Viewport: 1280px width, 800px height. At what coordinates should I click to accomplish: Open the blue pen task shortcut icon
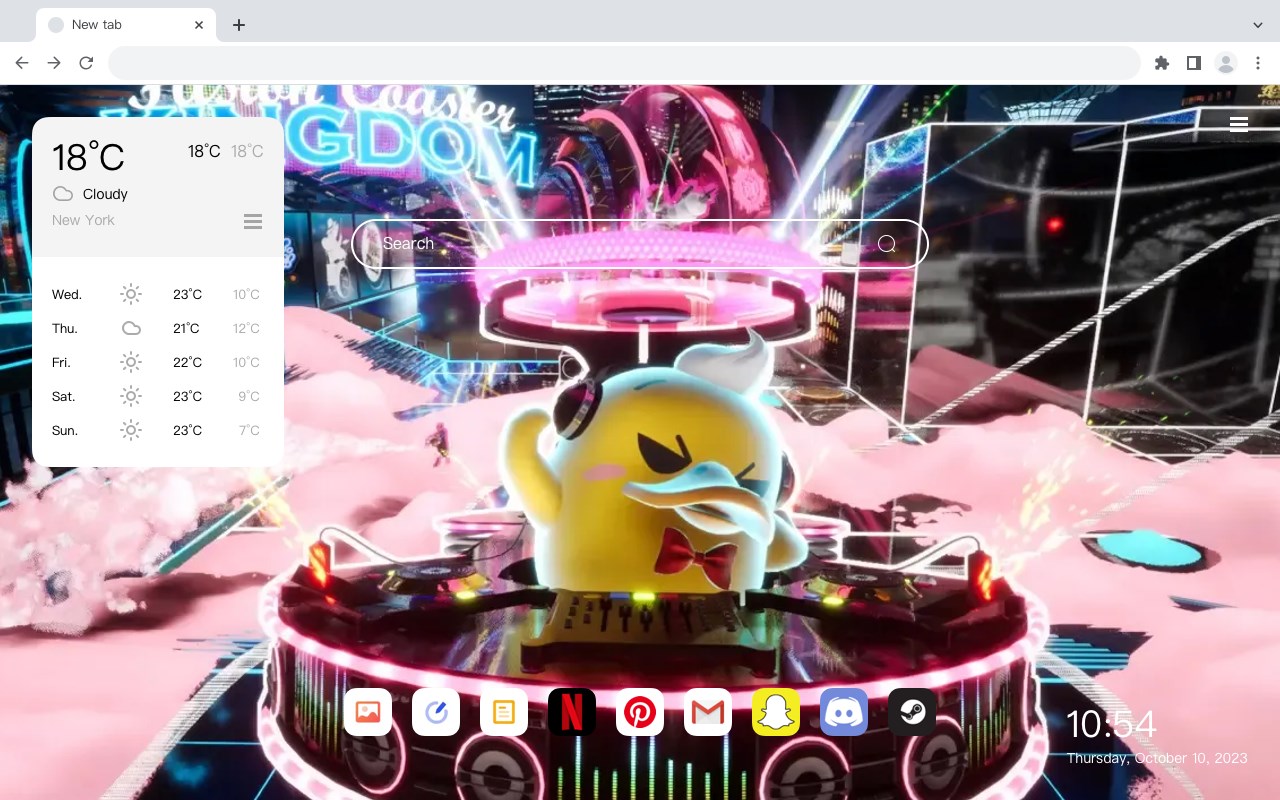(436, 712)
